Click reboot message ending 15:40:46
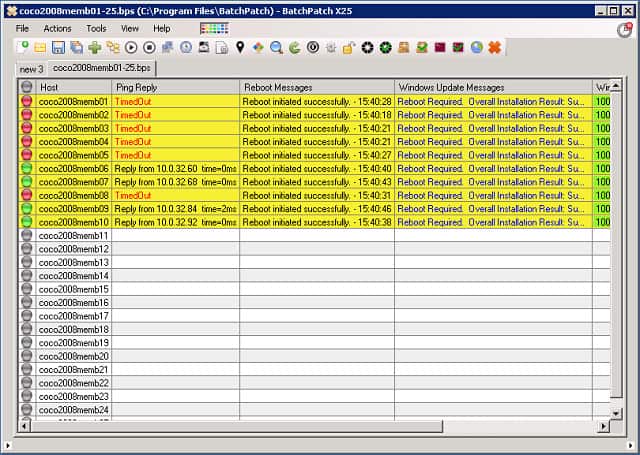640x455 pixels. (317, 209)
